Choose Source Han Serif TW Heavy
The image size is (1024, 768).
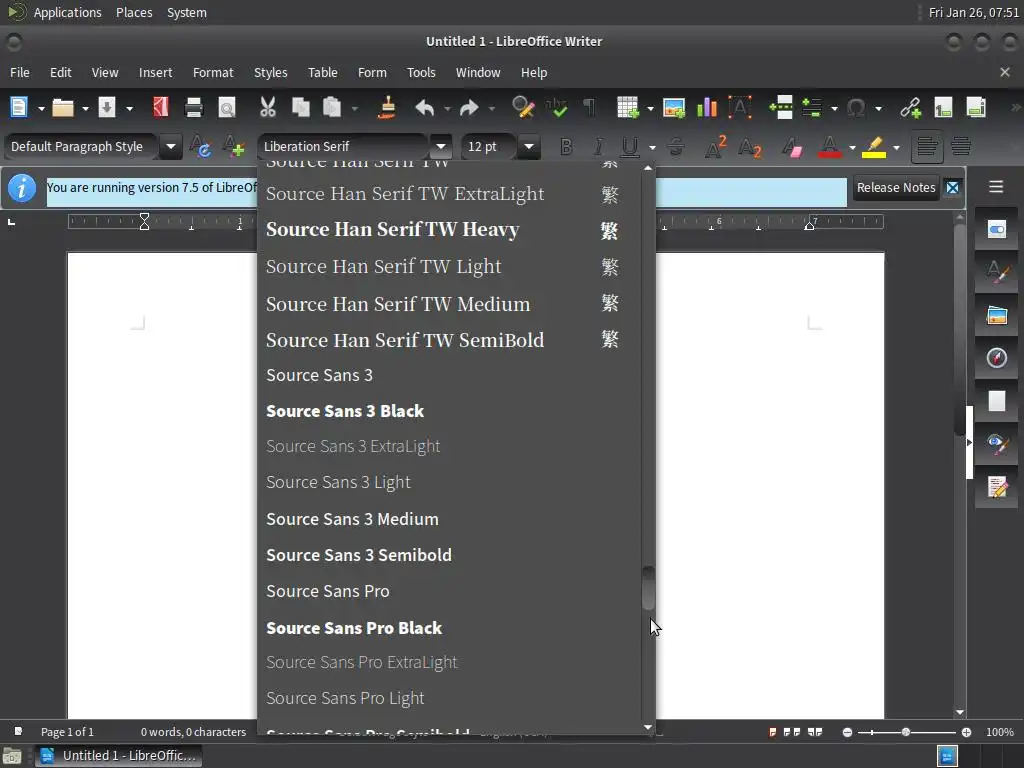coord(449,229)
